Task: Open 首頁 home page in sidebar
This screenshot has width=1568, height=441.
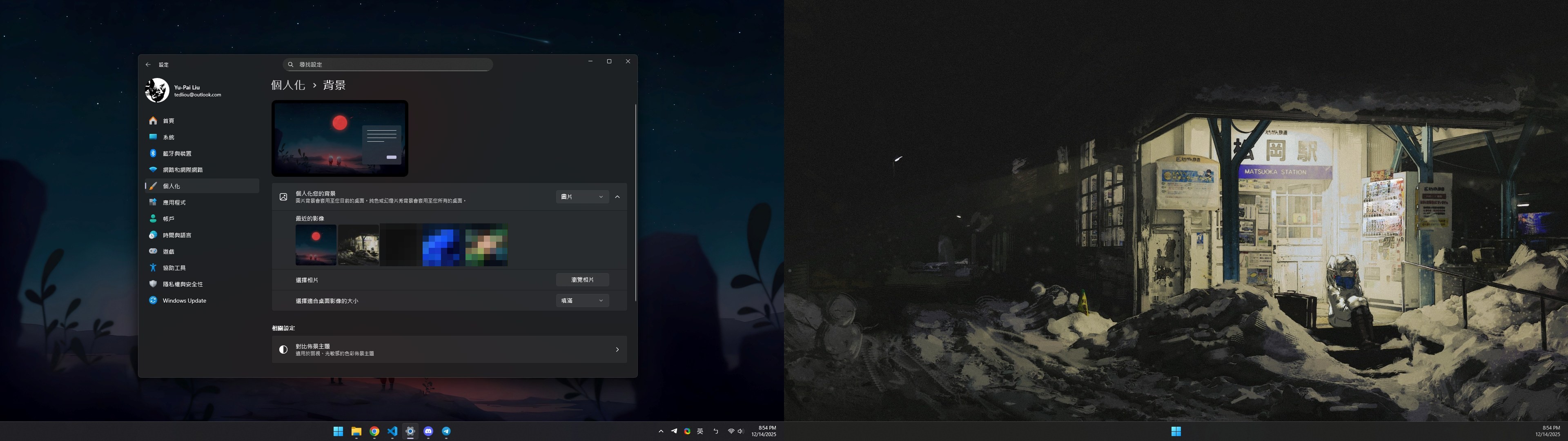Action: [x=168, y=120]
